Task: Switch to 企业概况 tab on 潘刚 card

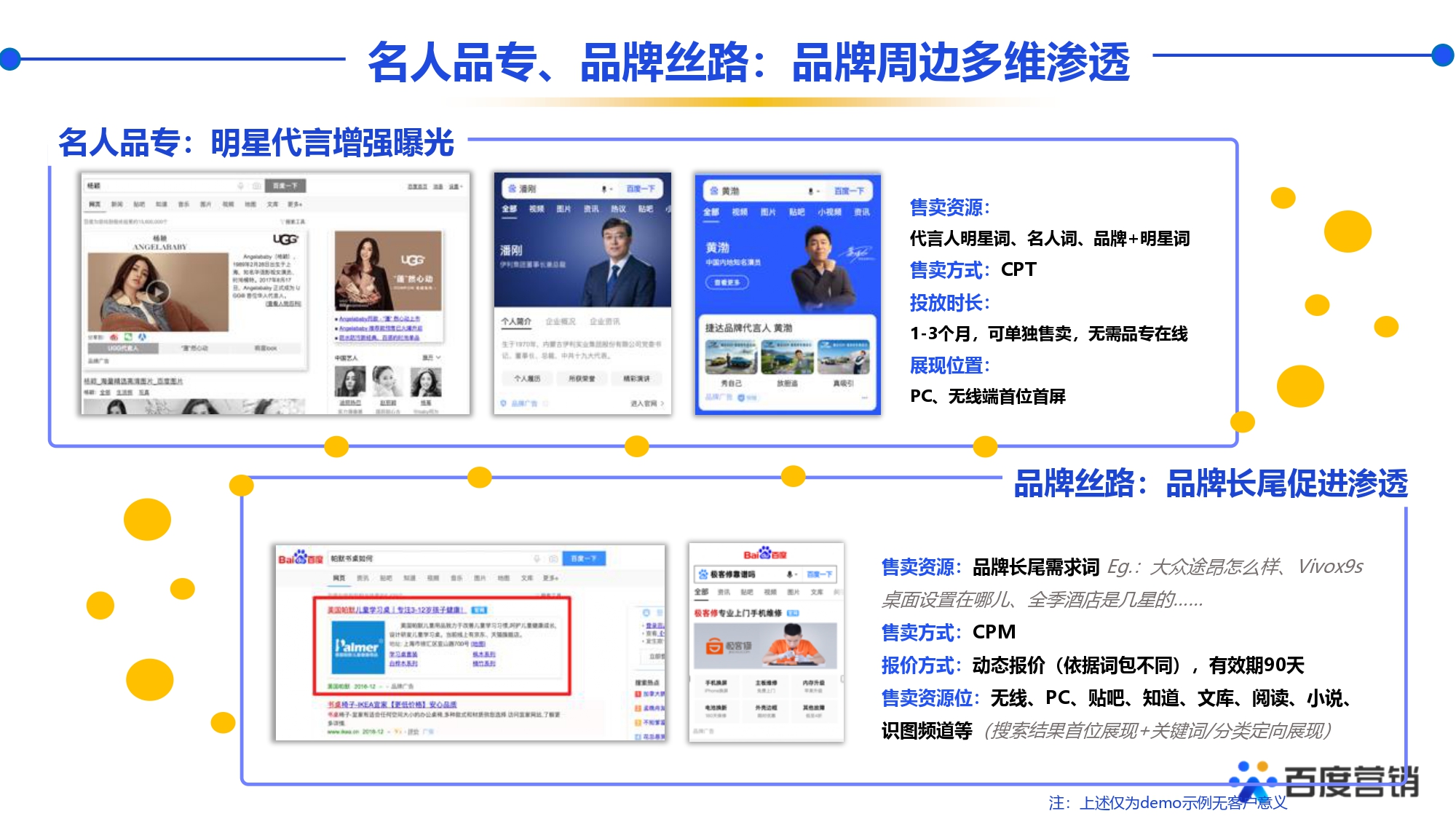Action: [561, 321]
